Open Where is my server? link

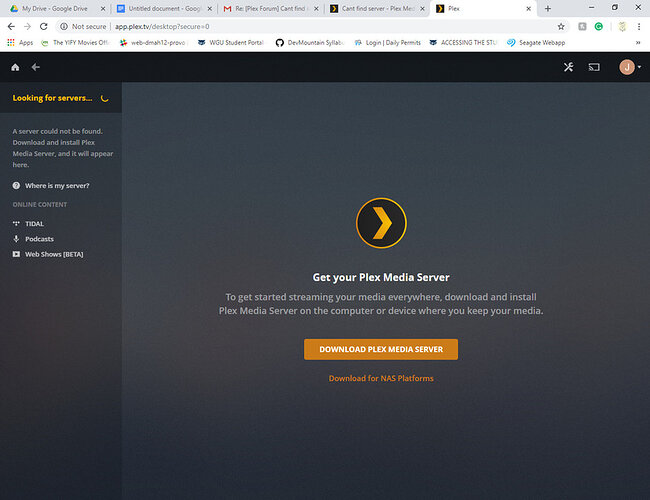coord(57,186)
